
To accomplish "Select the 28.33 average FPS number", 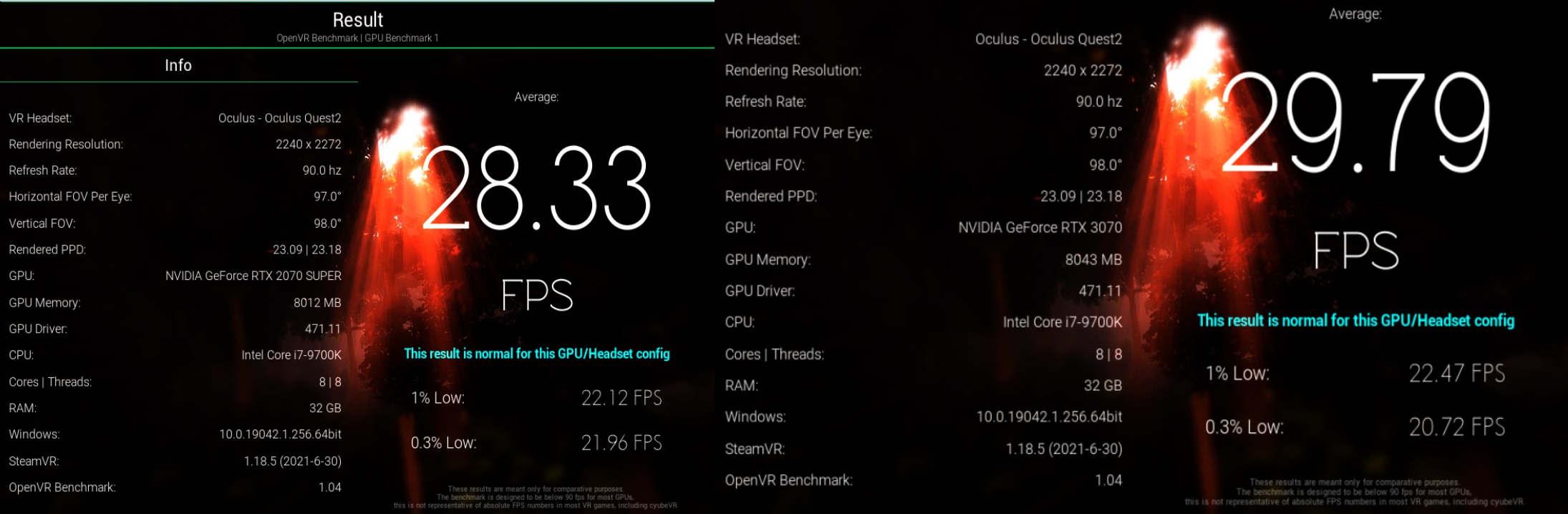I will (536, 189).
